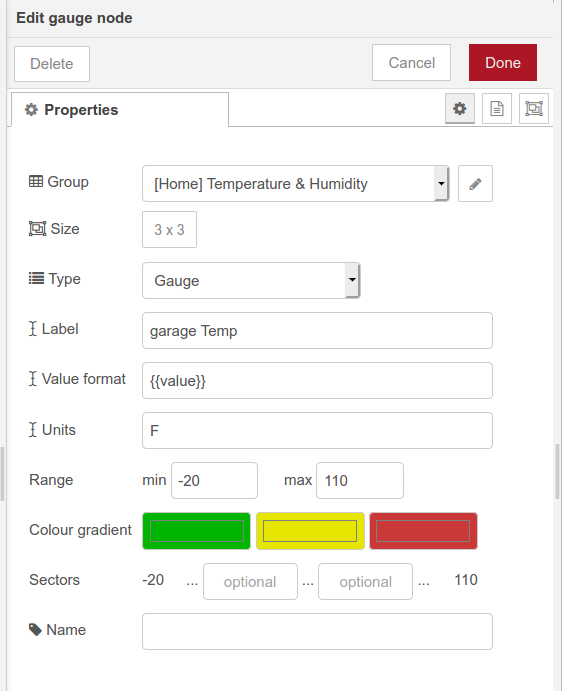The height and width of the screenshot is (691, 562).
Task: Open node description document icon
Action: coord(497,108)
